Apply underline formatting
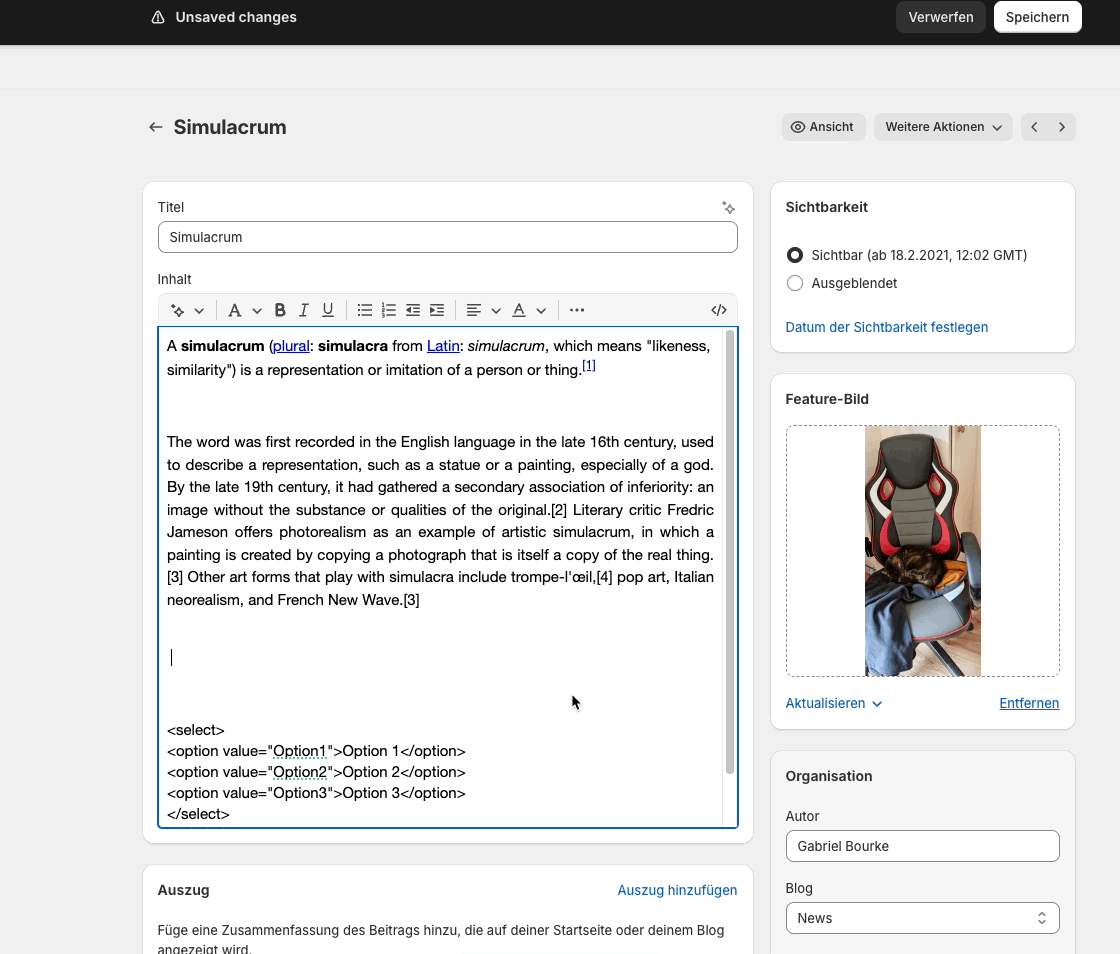This screenshot has width=1120, height=954. [327, 310]
